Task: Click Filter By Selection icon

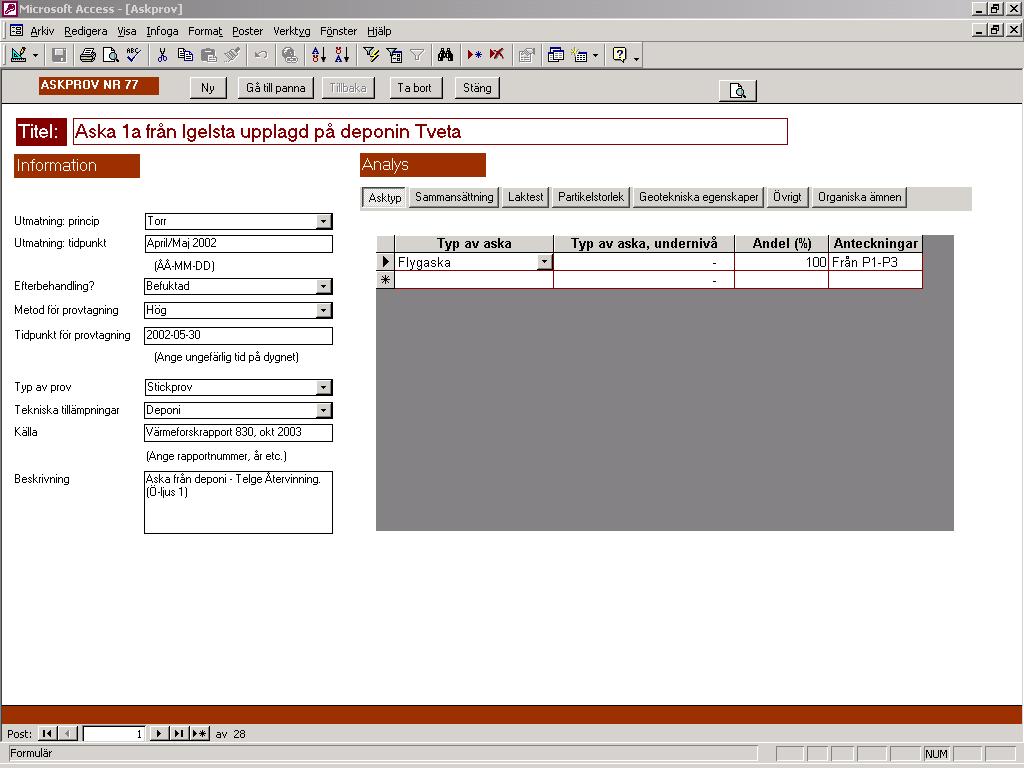Action: coord(371,55)
